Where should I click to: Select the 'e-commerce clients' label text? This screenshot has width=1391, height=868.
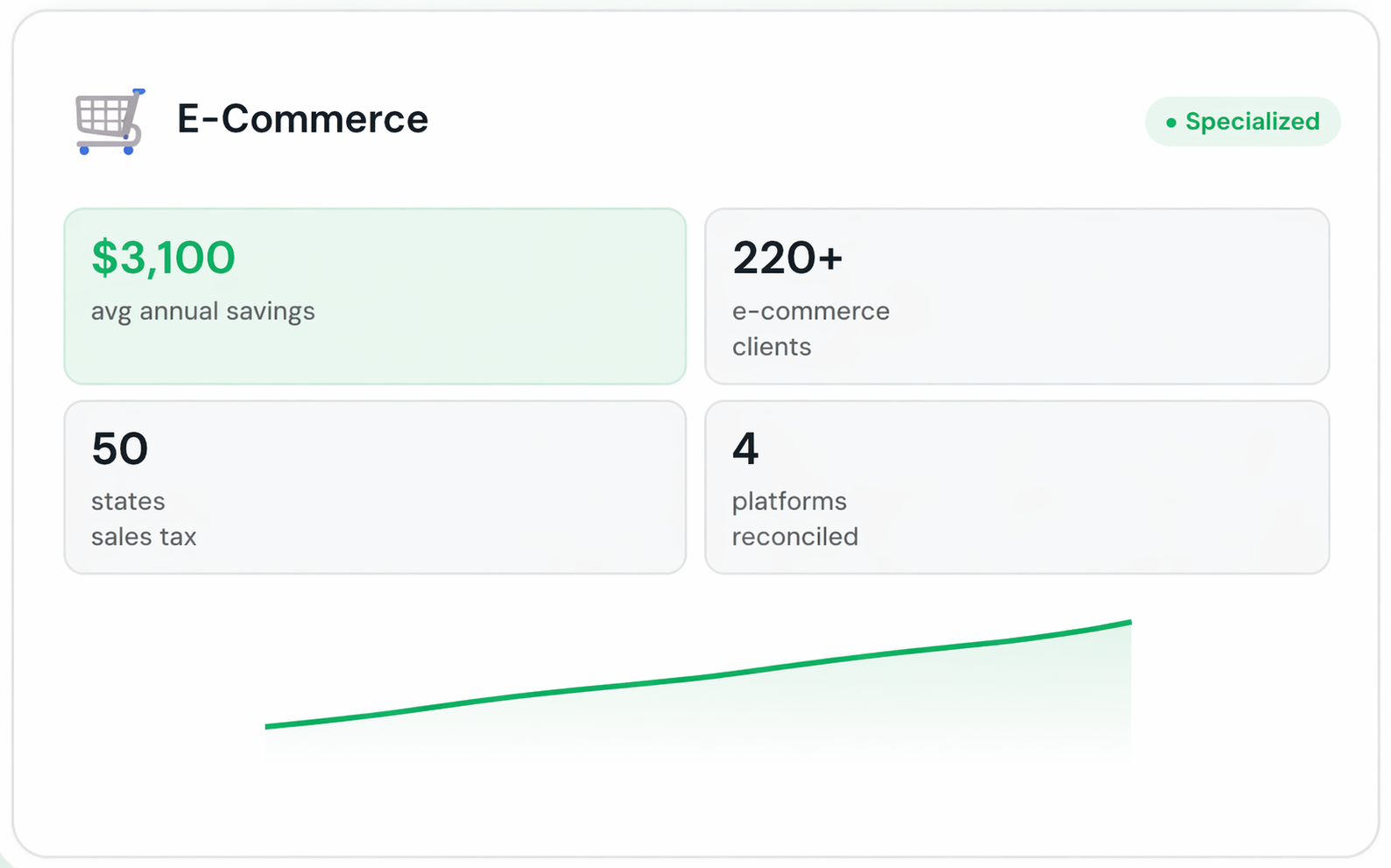pyautogui.click(x=810, y=328)
